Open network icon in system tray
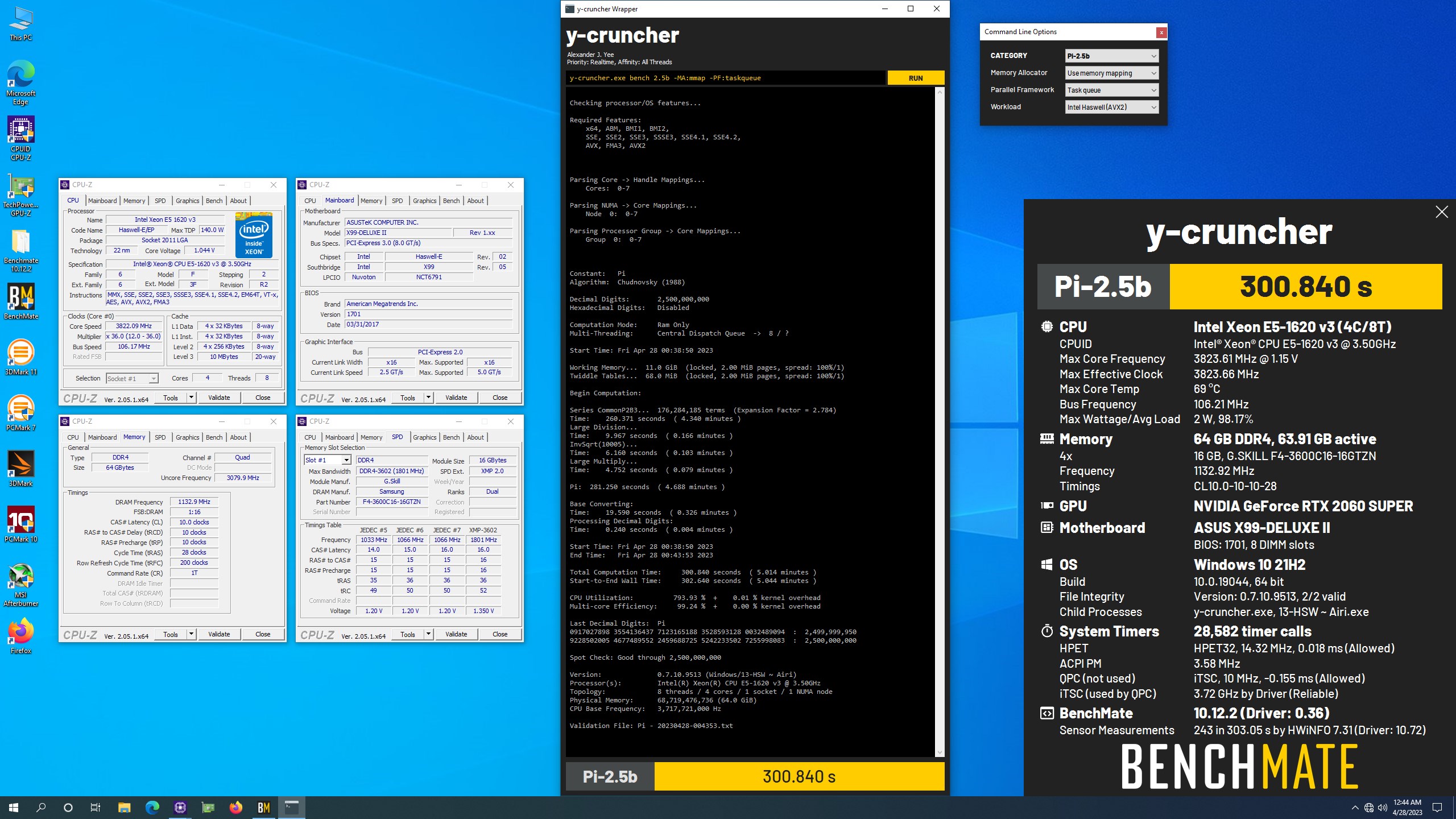 [x=1369, y=808]
